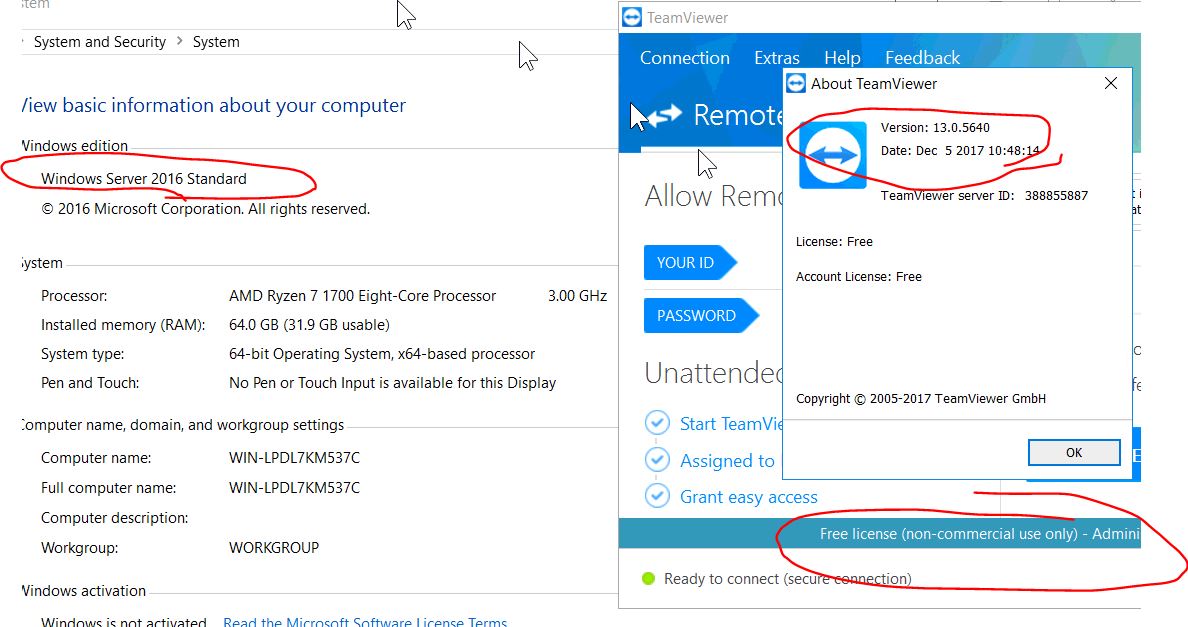The width and height of the screenshot is (1188, 627).
Task: Go to System and Security breadcrumb
Action: coord(100,42)
